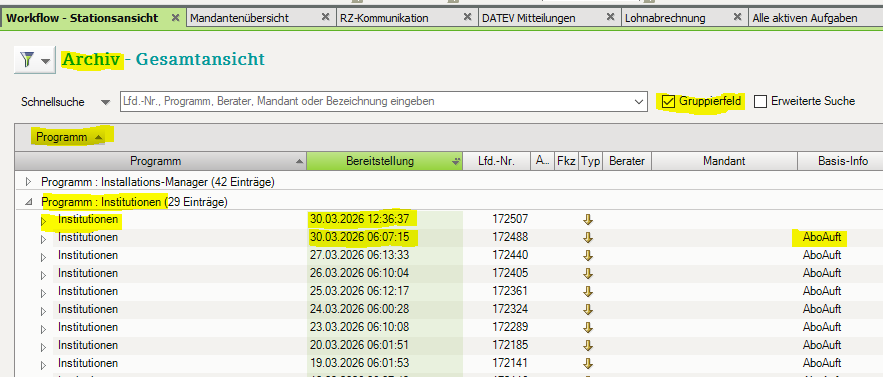
Task: Expand the Institutionen row 172361
Action: [44, 294]
